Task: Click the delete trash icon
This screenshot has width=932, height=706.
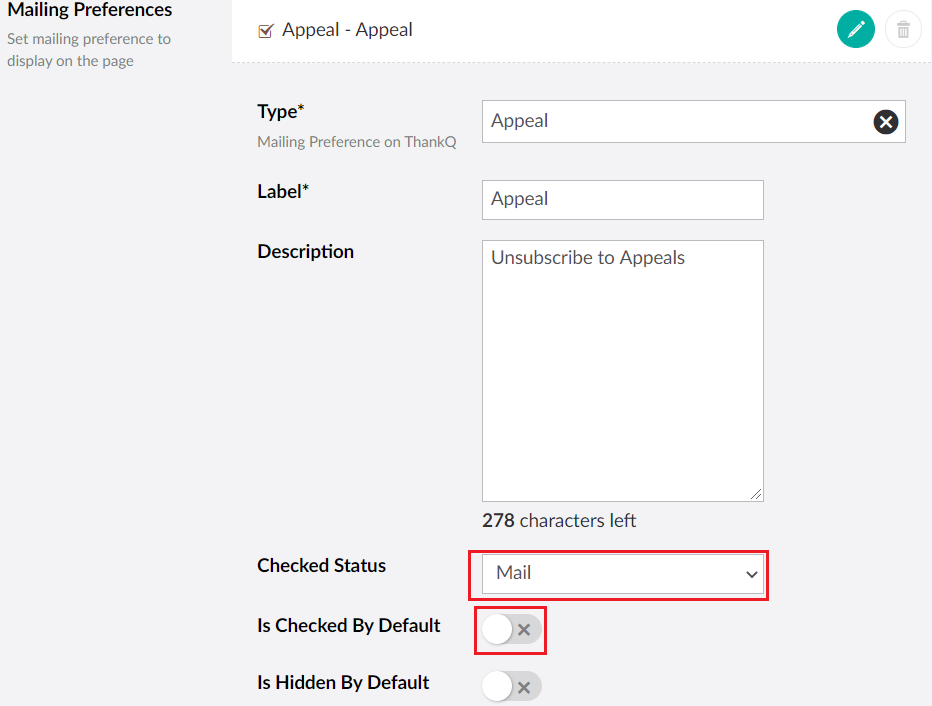Action: coord(903,29)
